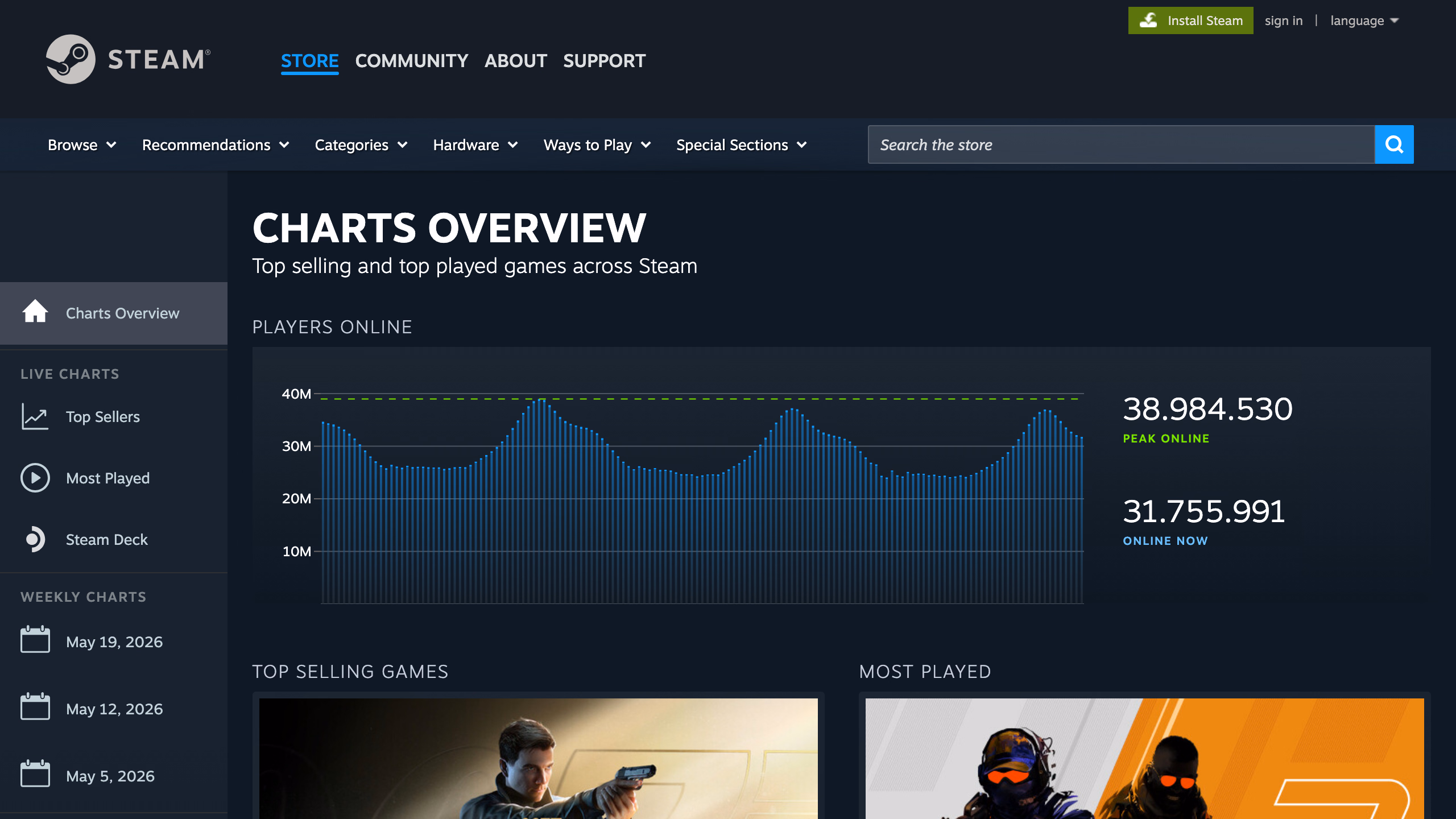Click the 31.755.991 online now value

click(x=1203, y=511)
